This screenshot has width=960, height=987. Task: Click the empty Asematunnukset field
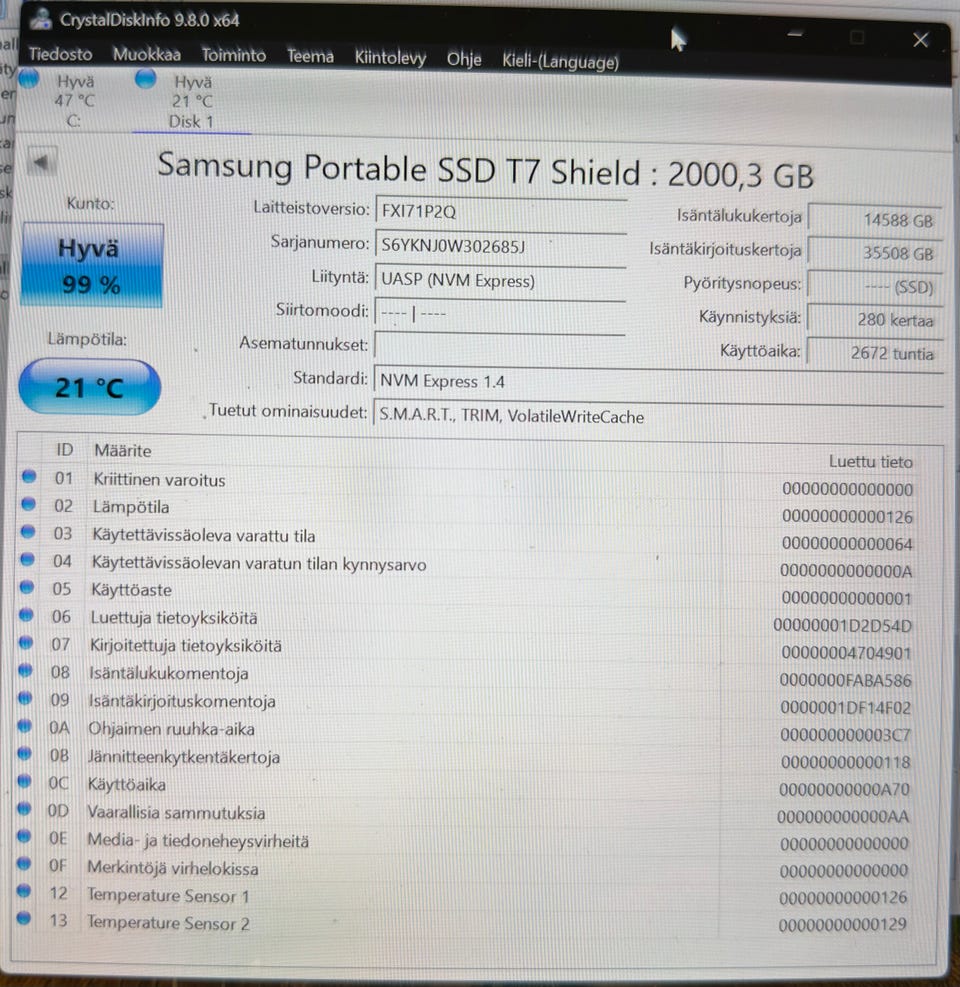pos(500,346)
